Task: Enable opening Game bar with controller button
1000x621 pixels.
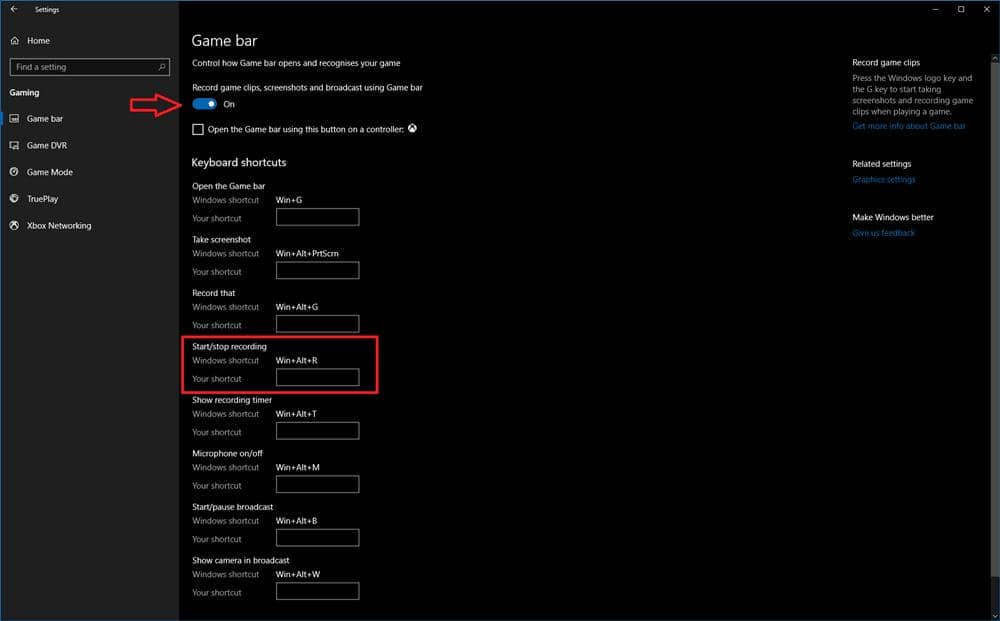Action: coord(196,129)
